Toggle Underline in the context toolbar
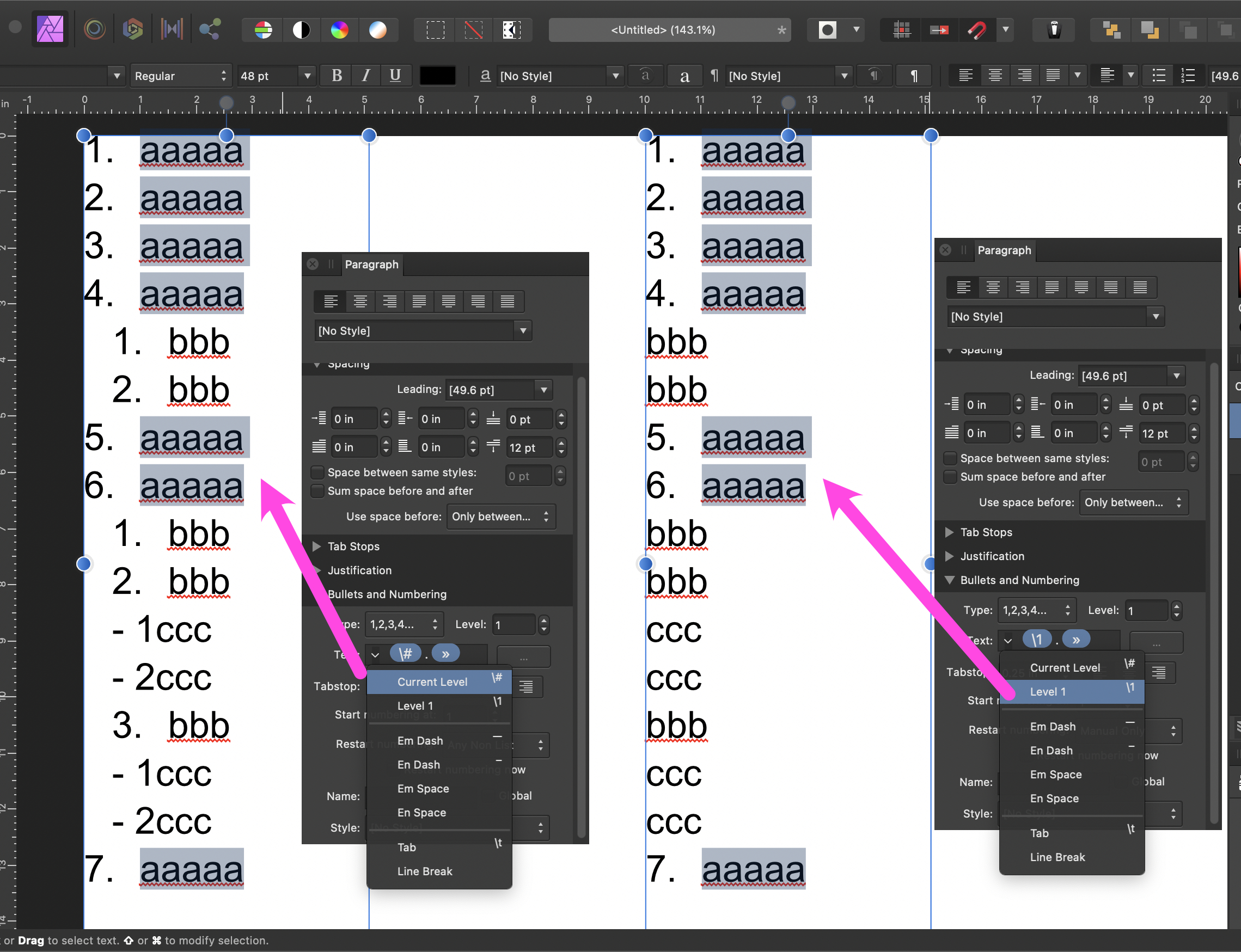Viewport: 1241px width, 952px height. click(x=395, y=75)
